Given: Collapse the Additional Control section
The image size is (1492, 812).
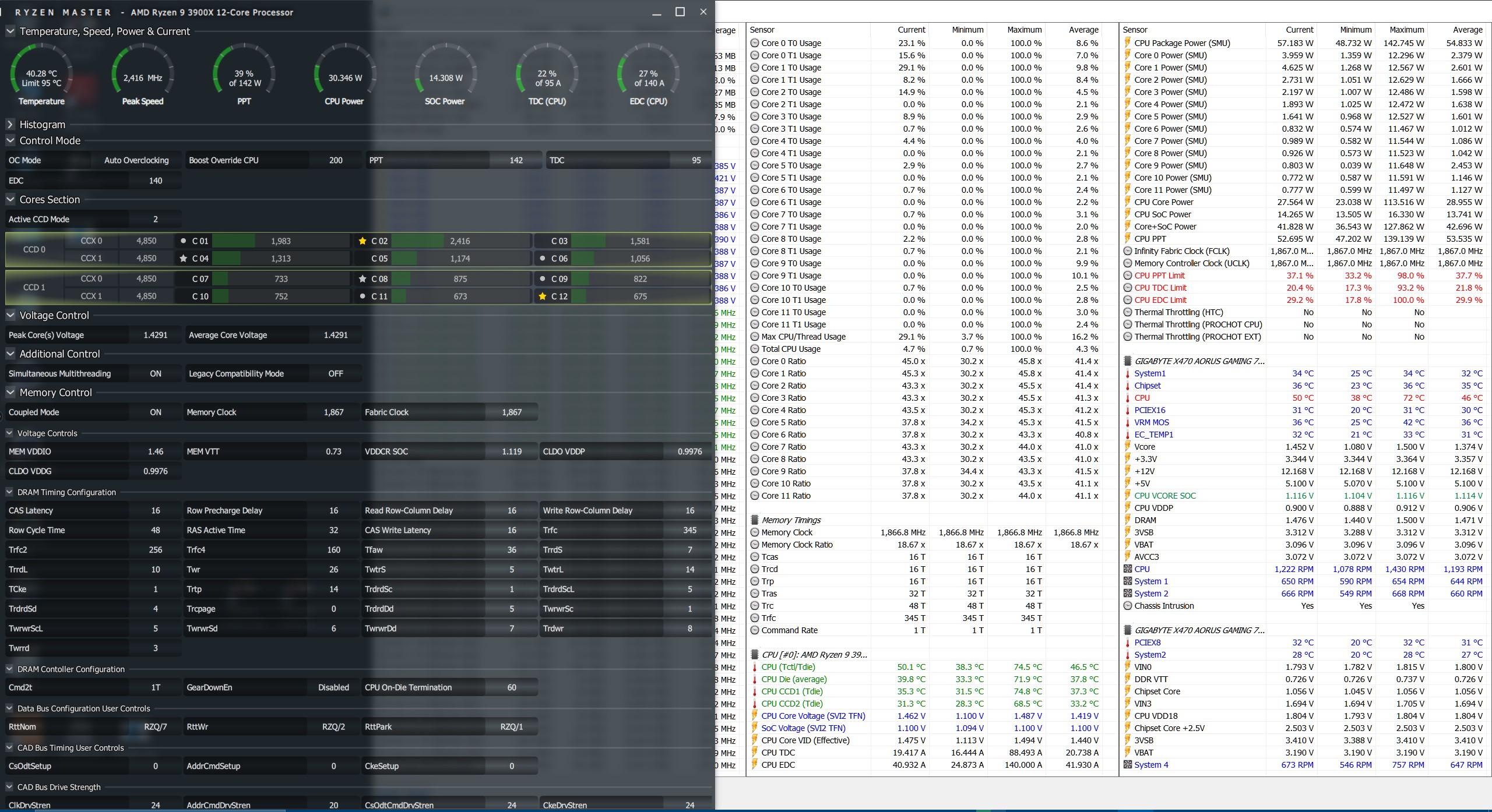Looking at the screenshot, I should click(x=10, y=354).
